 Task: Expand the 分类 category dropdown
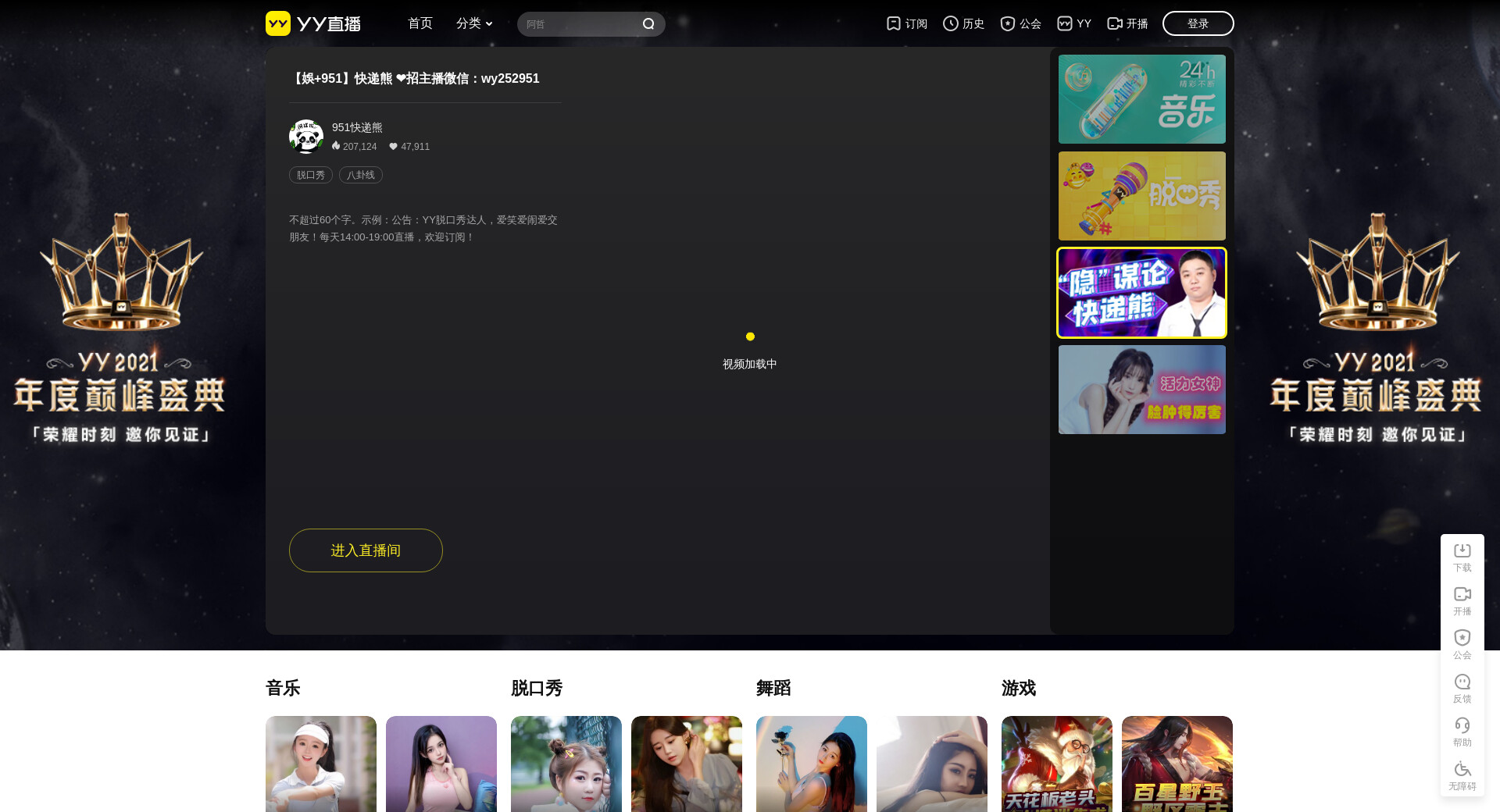(x=474, y=23)
